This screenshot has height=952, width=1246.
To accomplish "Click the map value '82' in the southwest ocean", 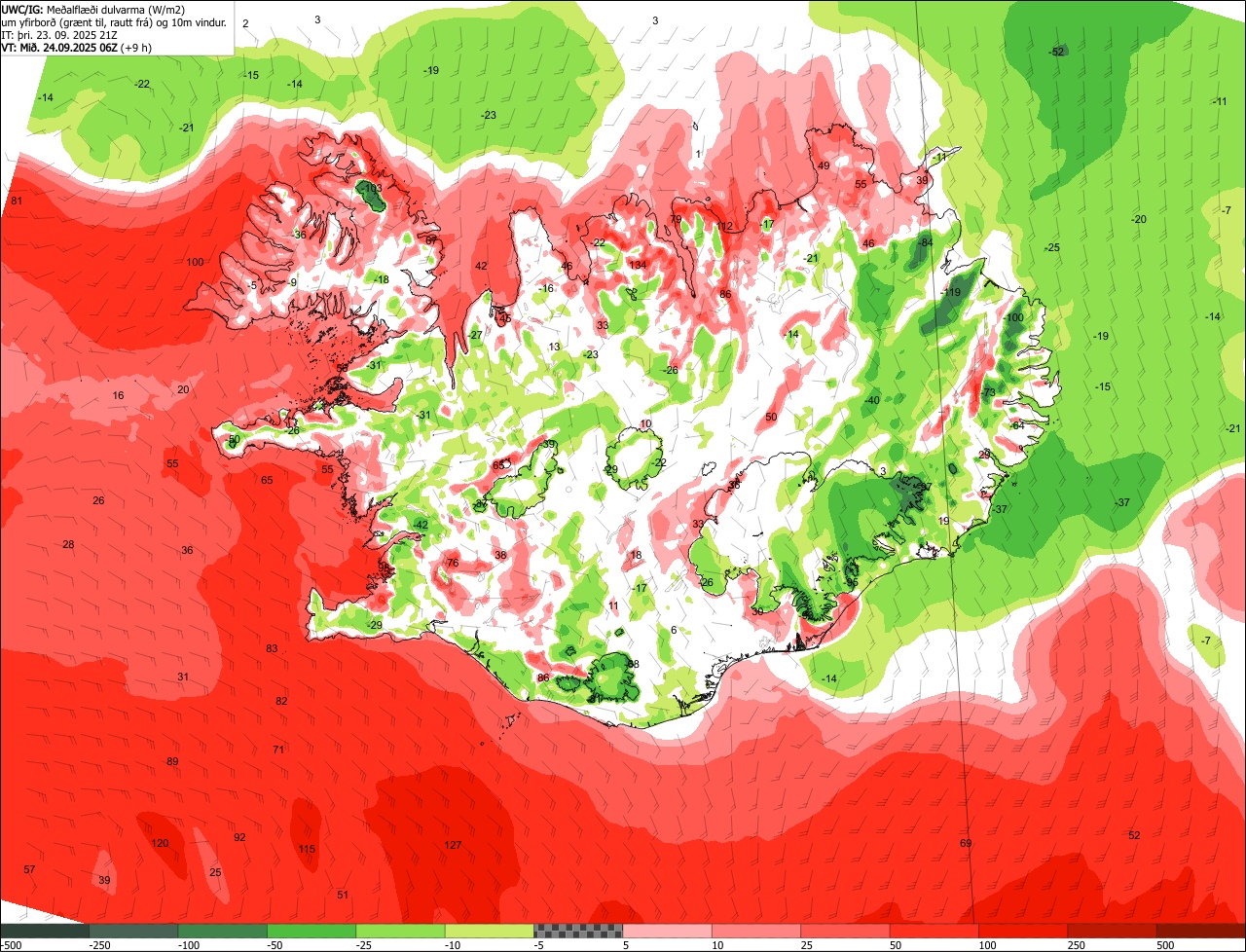I will click(x=281, y=701).
